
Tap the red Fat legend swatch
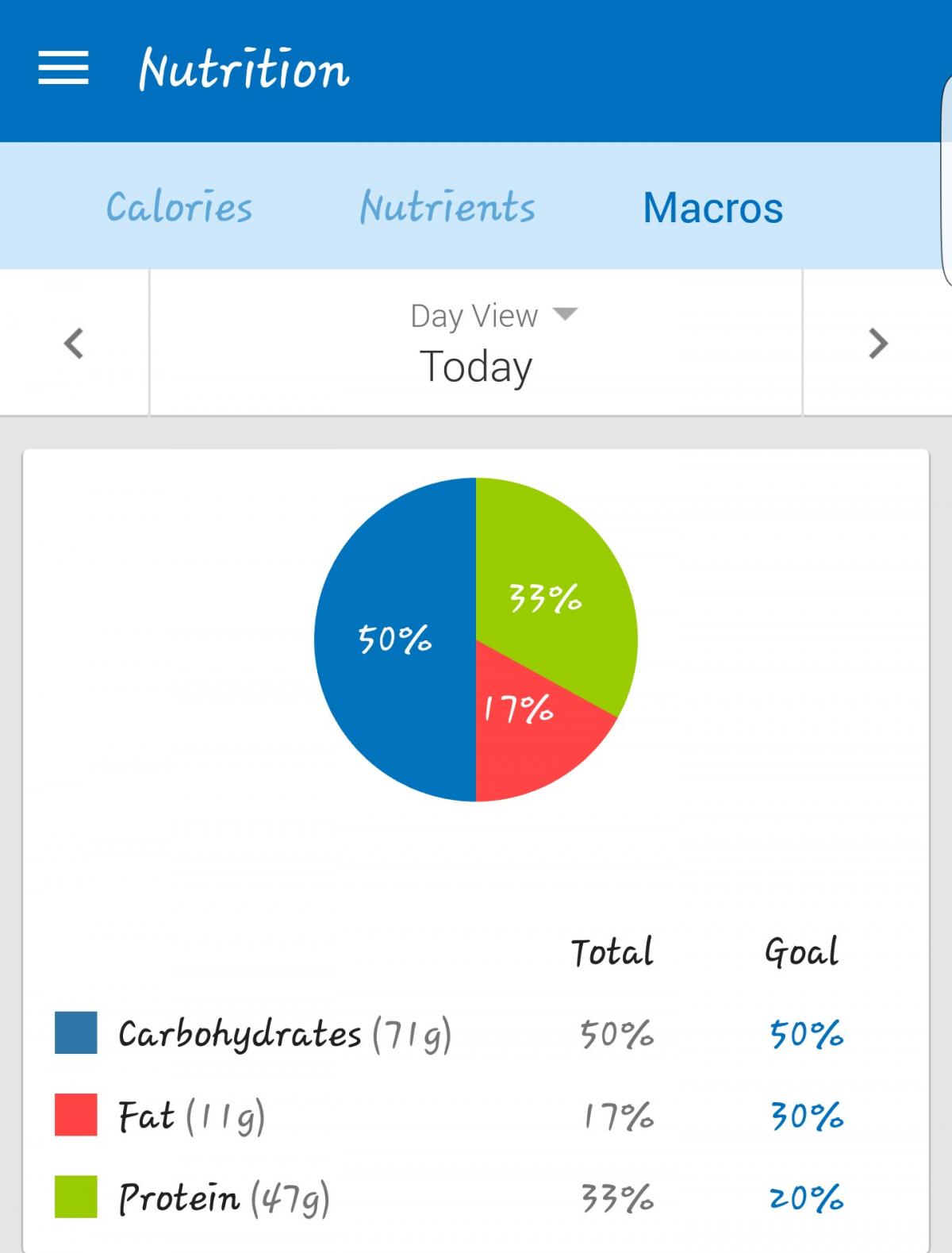coord(75,1114)
